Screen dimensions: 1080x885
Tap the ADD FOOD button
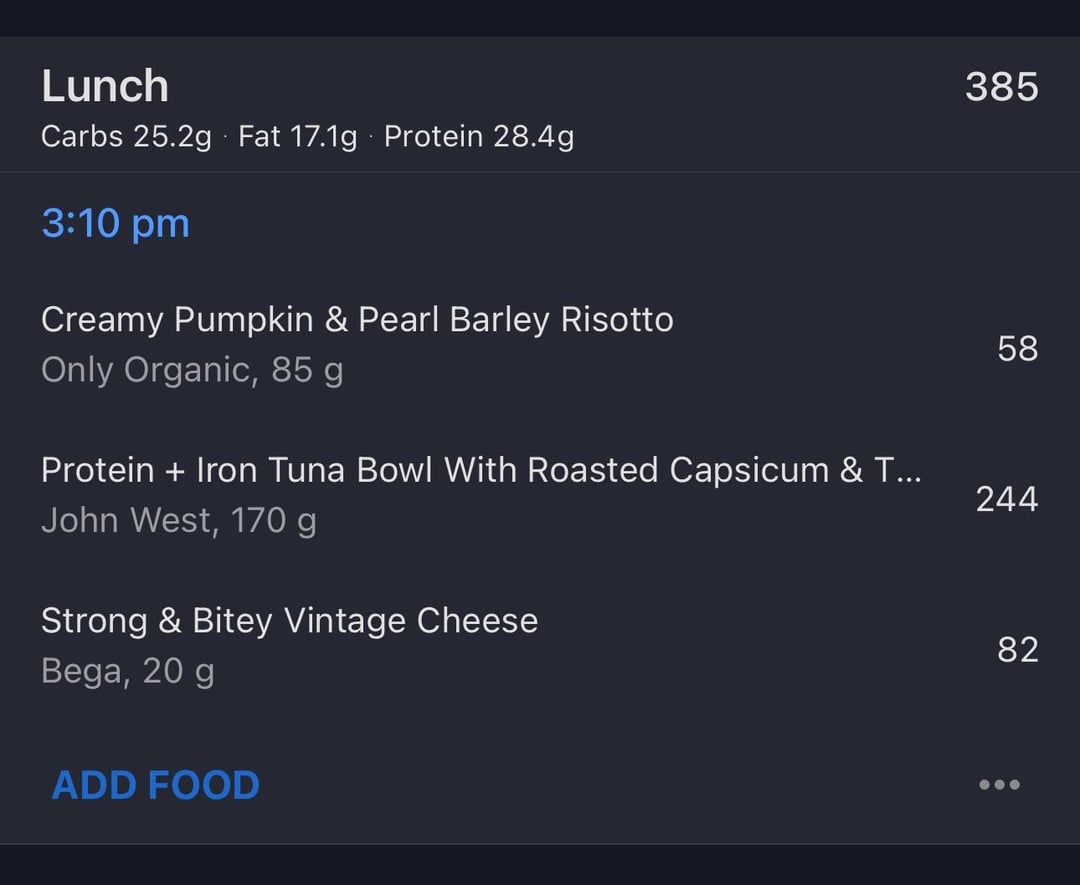click(x=156, y=785)
